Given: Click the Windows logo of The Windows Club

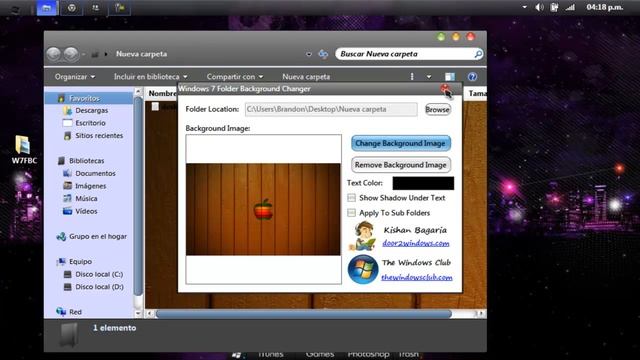Looking at the screenshot, I should tap(362, 269).
